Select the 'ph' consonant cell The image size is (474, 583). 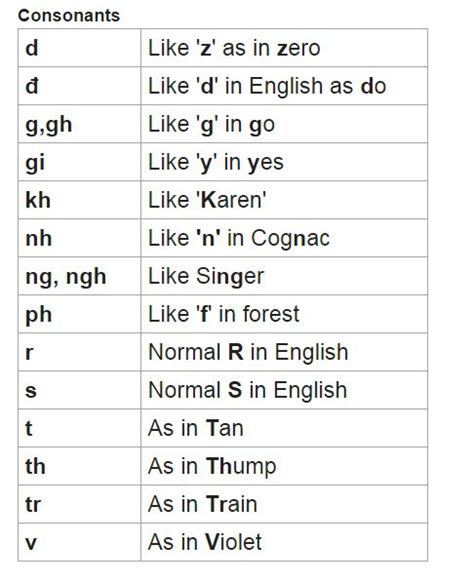(80, 314)
